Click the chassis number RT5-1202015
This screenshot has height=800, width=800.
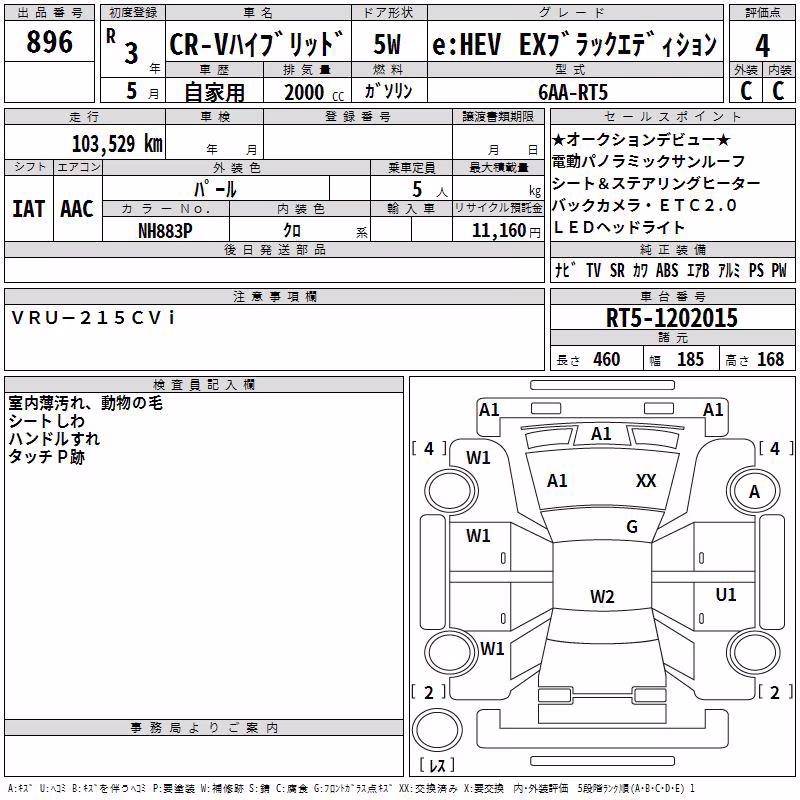coord(672,318)
